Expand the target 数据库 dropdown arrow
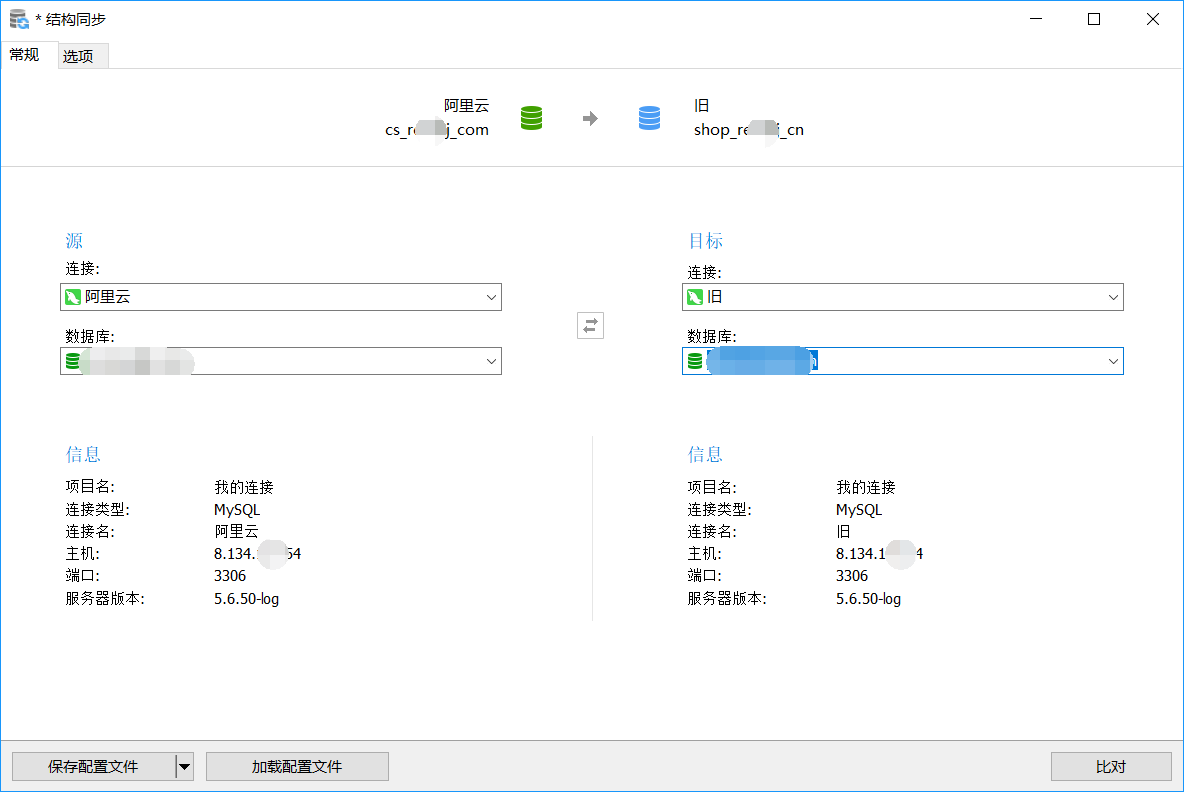 (x=1113, y=361)
